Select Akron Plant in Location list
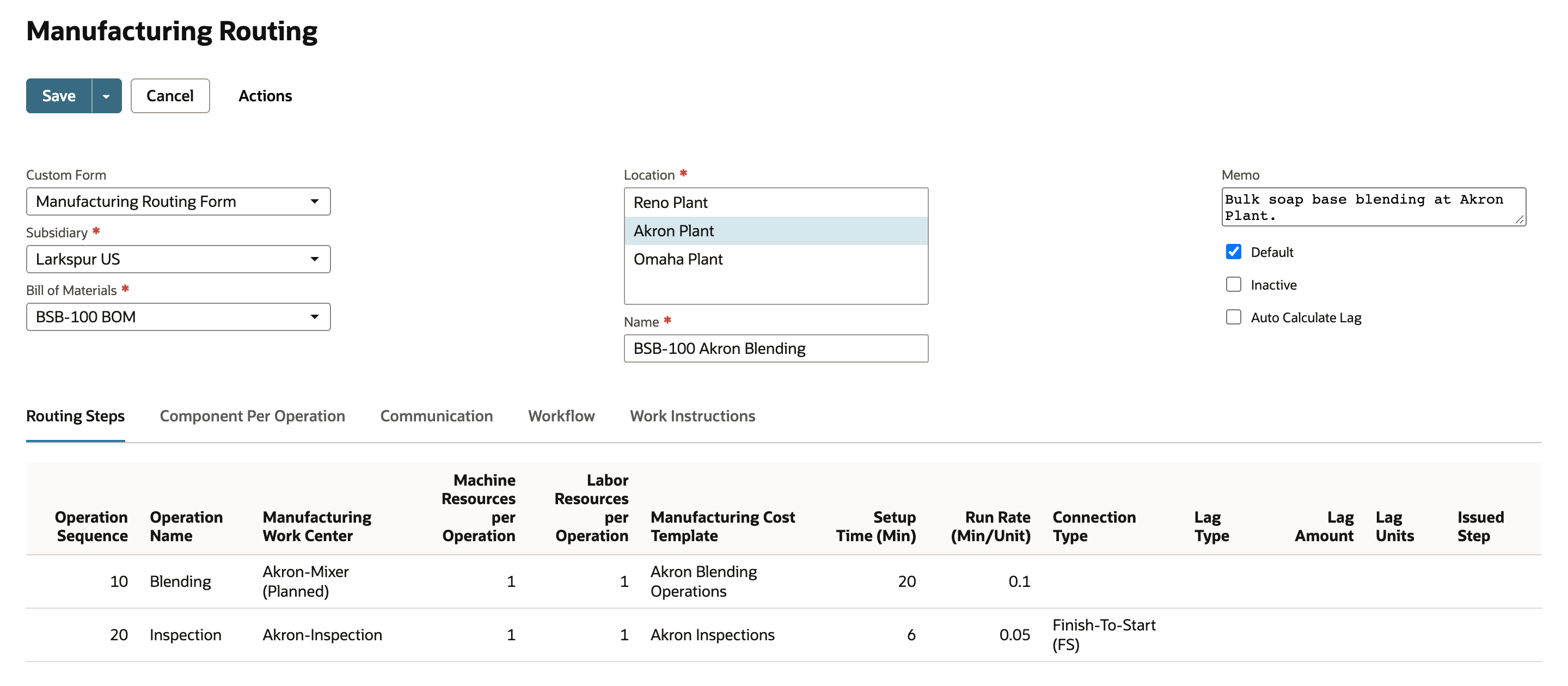This screenshot has height=686, width=1568. point(775,231)
